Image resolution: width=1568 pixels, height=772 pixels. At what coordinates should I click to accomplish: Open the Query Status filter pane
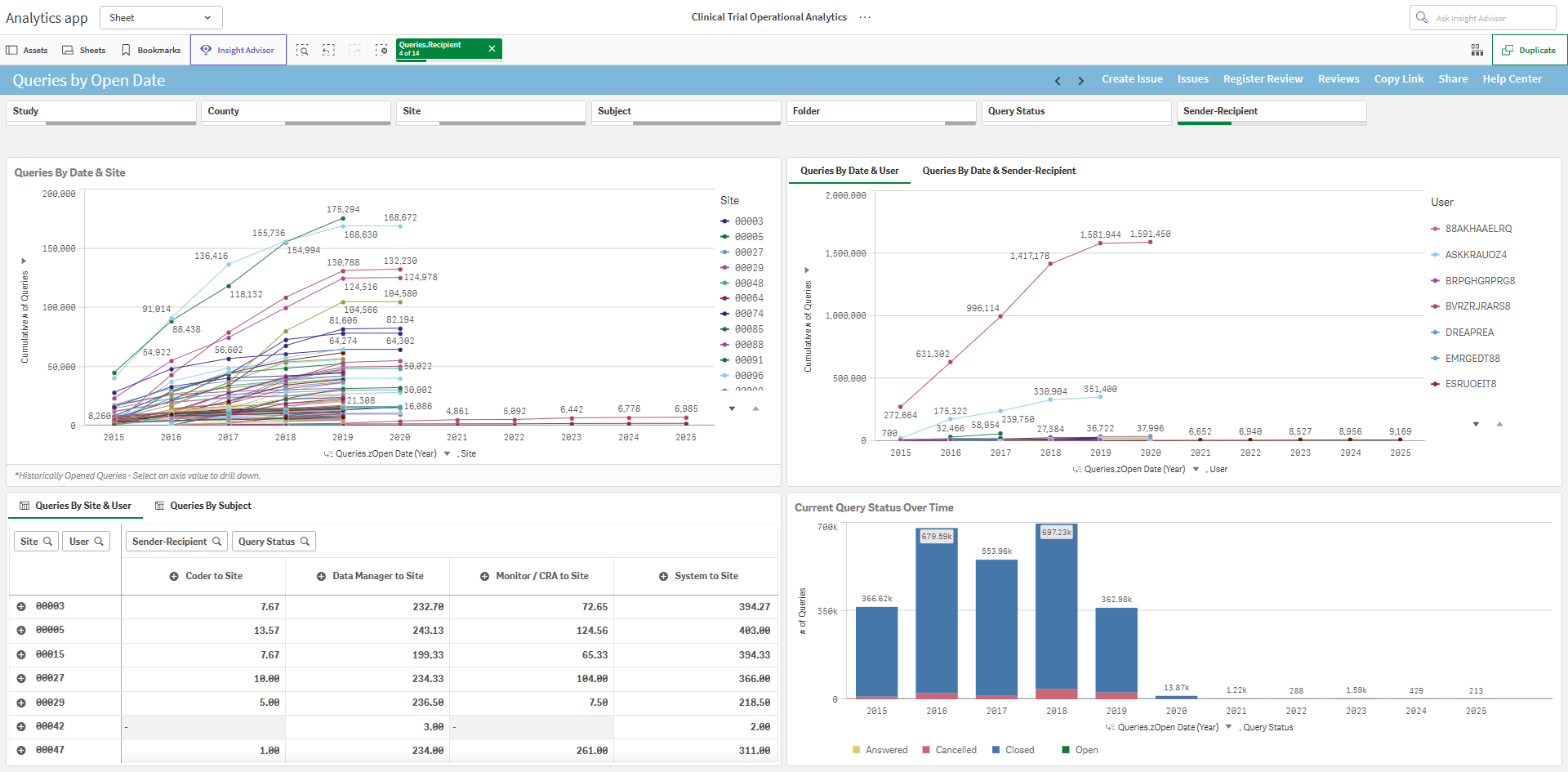1076,112
